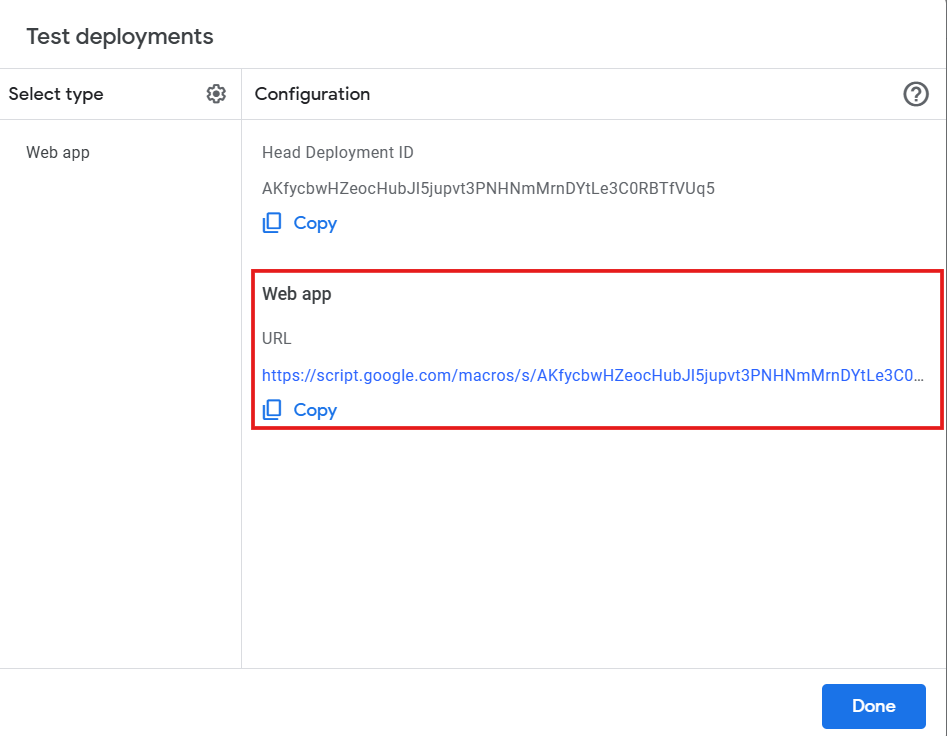Click the AKfycbw deployment ID string
Image resolution: width=947 pixels, height=736 pixels.
click(x=488, y=188)
